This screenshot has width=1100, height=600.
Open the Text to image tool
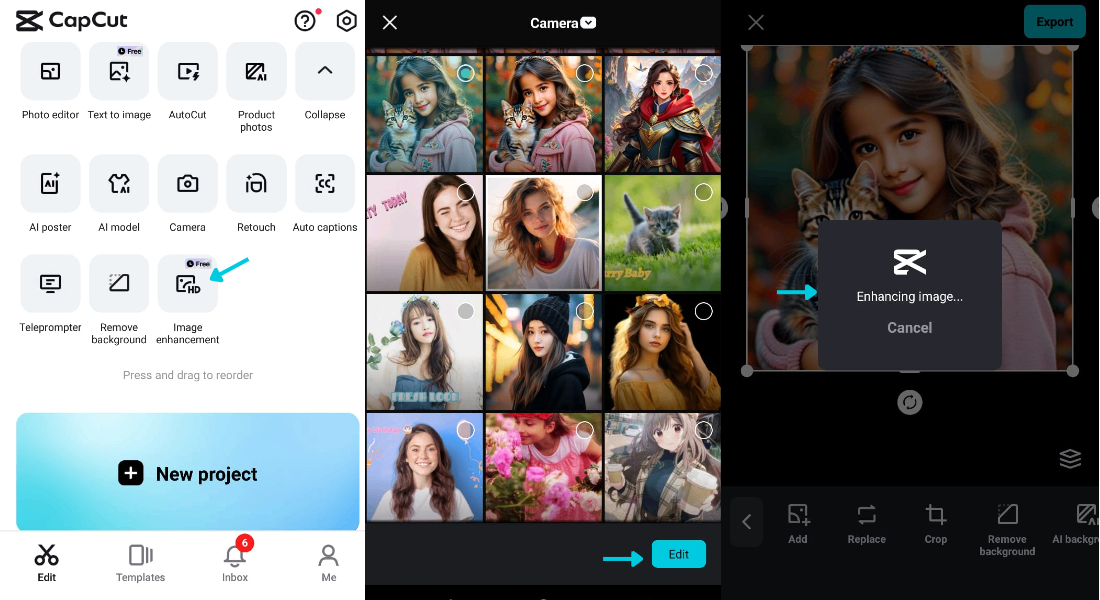pyautogui.click(x=119, y=72)
